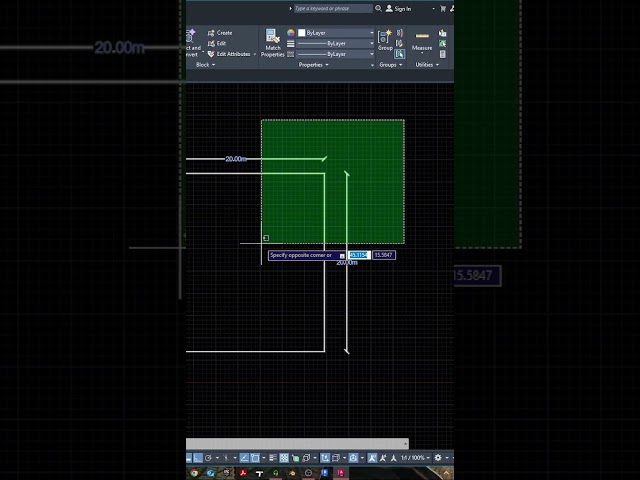Click Edit Attributes in Block panel
This screenshot has width=640, height=480.
click(x=229, y=54)
